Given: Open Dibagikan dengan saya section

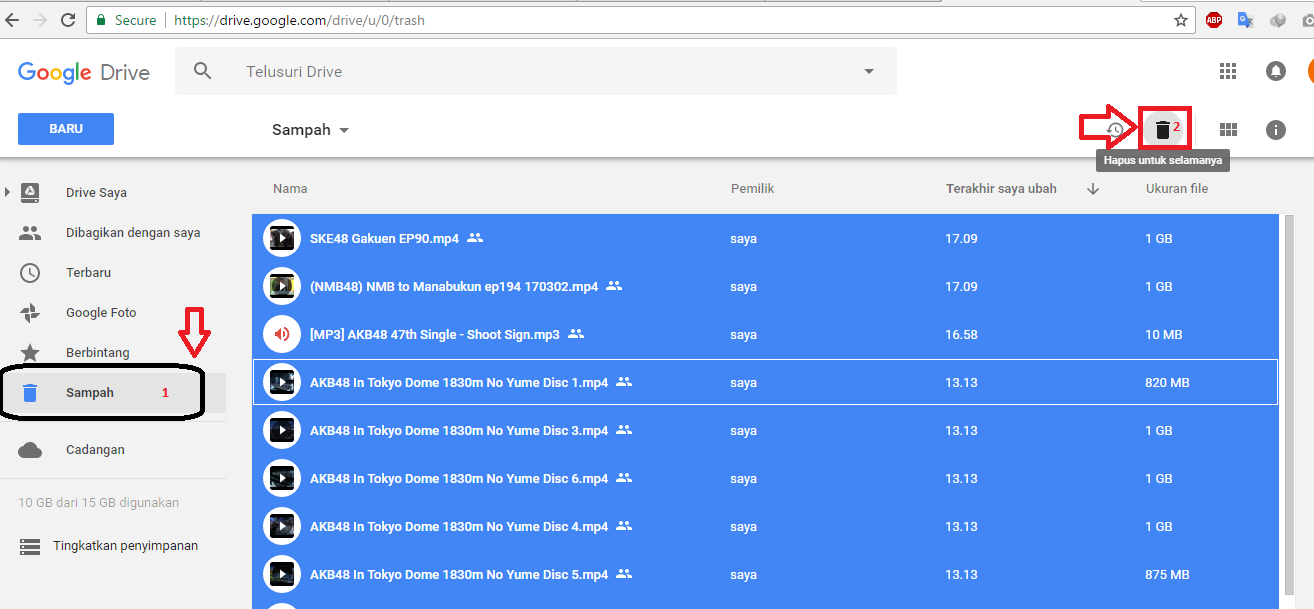Looking at the screenshot, I should (x=133, y=233).
